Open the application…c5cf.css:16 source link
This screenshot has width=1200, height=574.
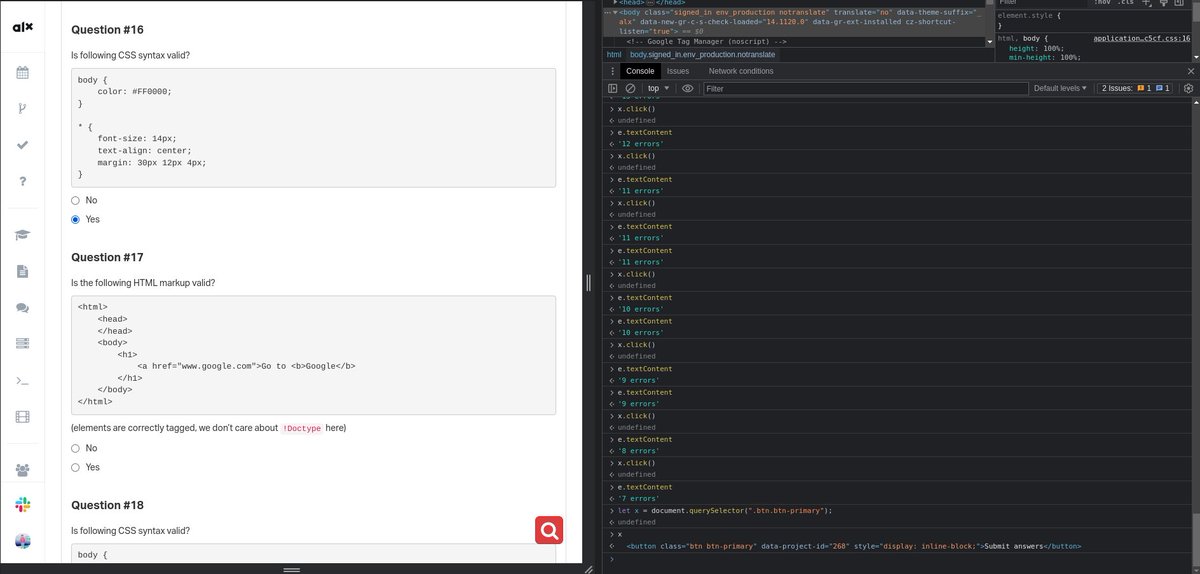click(x=1142, y=38)
